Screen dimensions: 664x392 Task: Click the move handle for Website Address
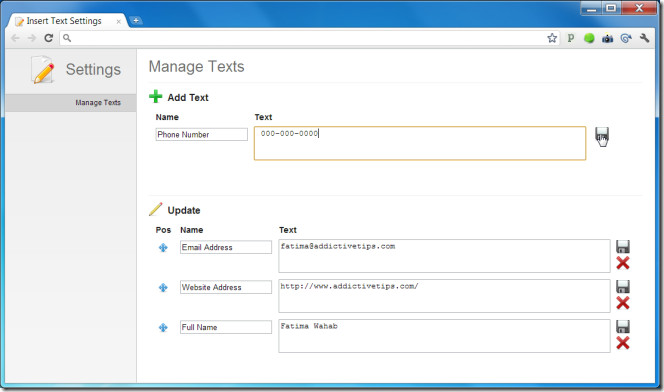[x=163, y=287]
